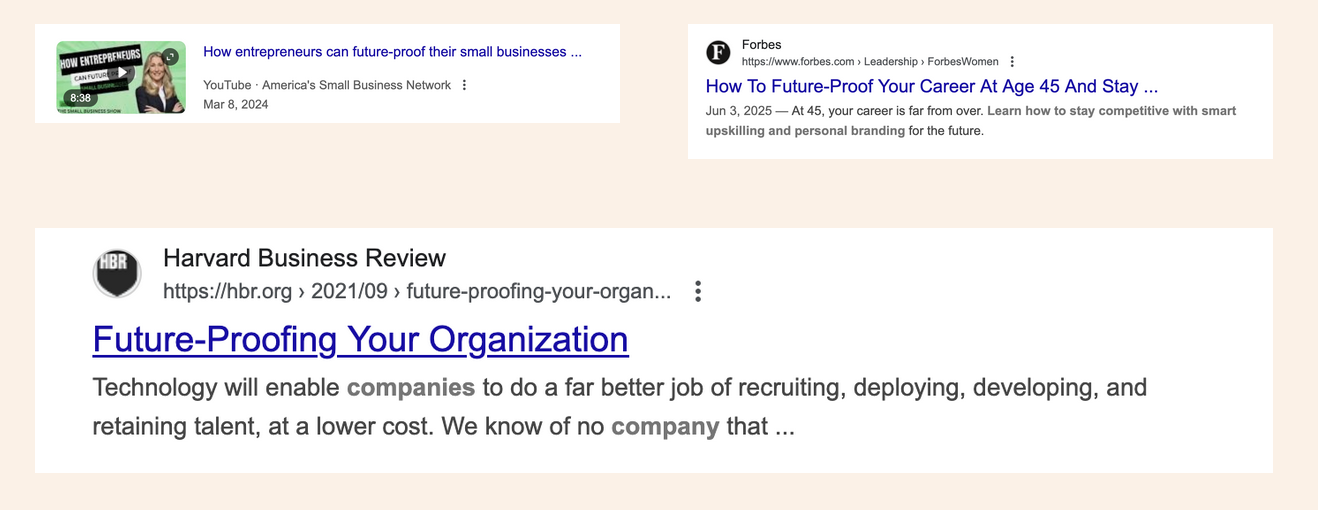Open the Forbes site name
1318x510 pixels.
coord(762,45)
